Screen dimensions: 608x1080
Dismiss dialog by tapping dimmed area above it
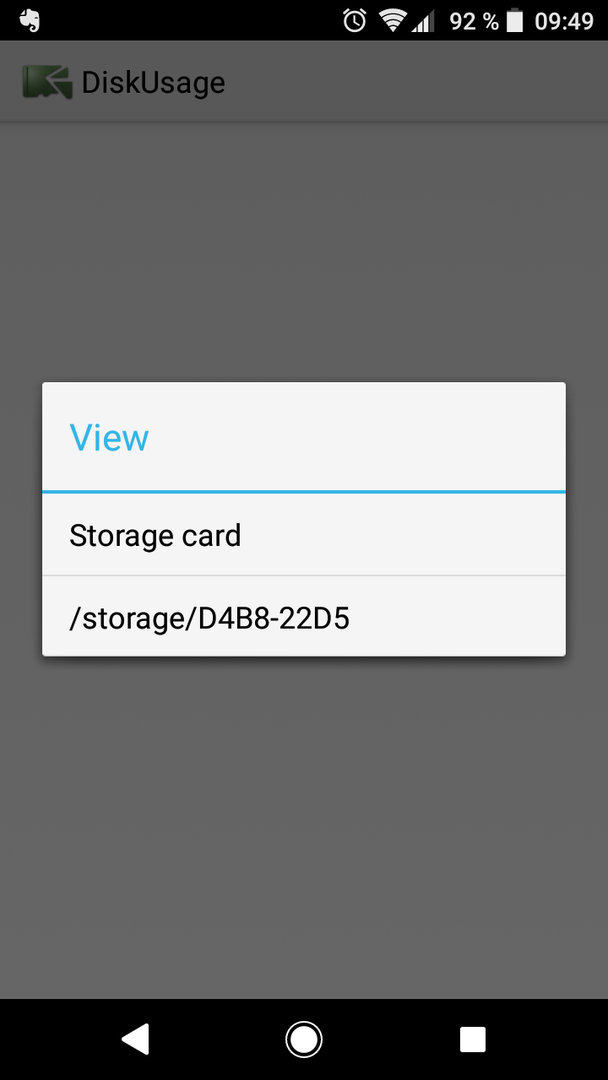coord(304,251)
